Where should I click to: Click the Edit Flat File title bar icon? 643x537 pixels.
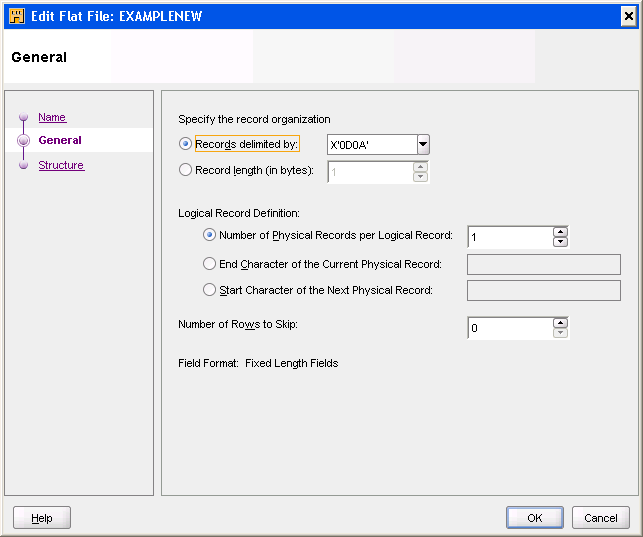coord(16,15)
